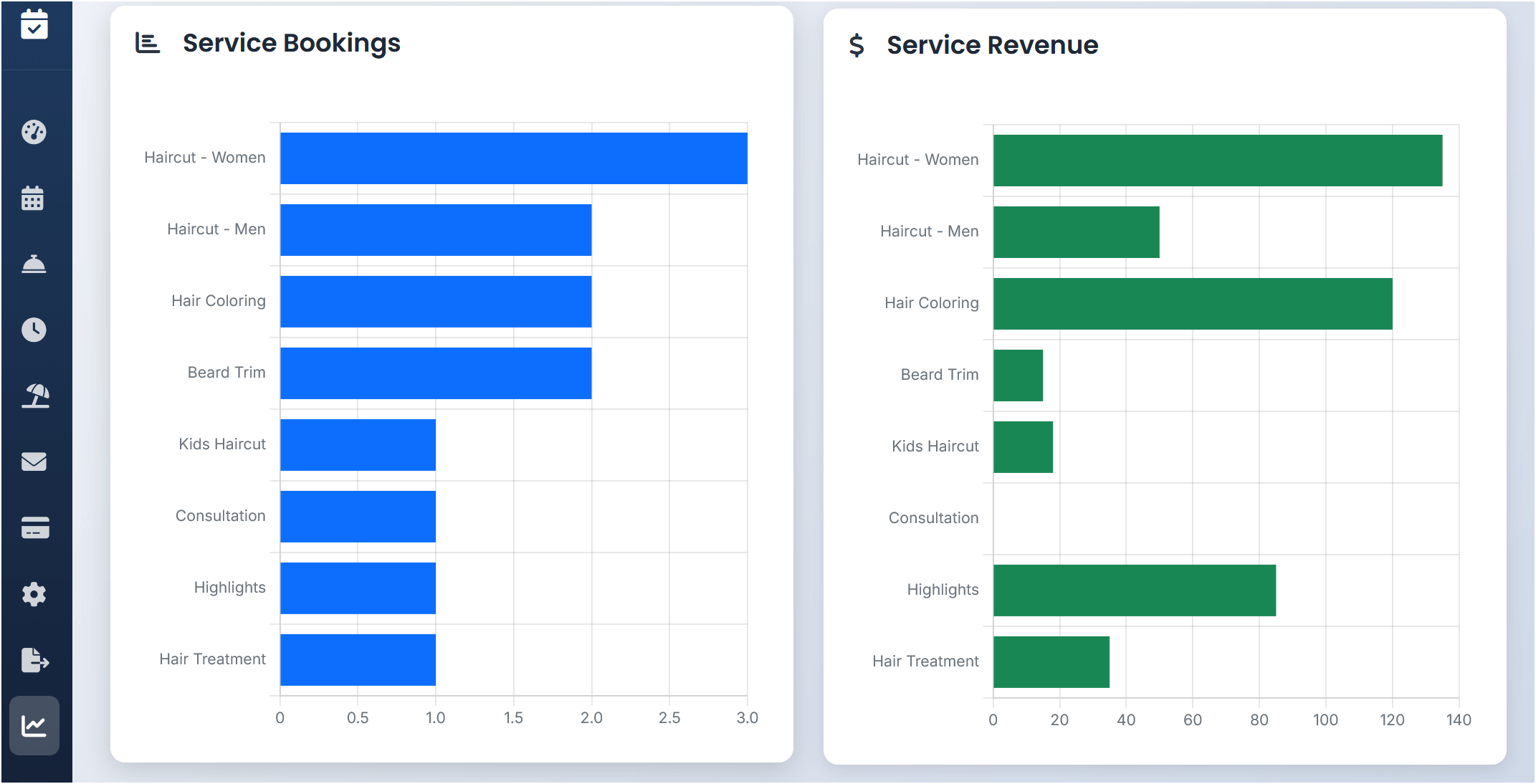Click the Haircut - Men bookings bar
The width and height of the screenshot is (1536, 784).
point(436,230)
